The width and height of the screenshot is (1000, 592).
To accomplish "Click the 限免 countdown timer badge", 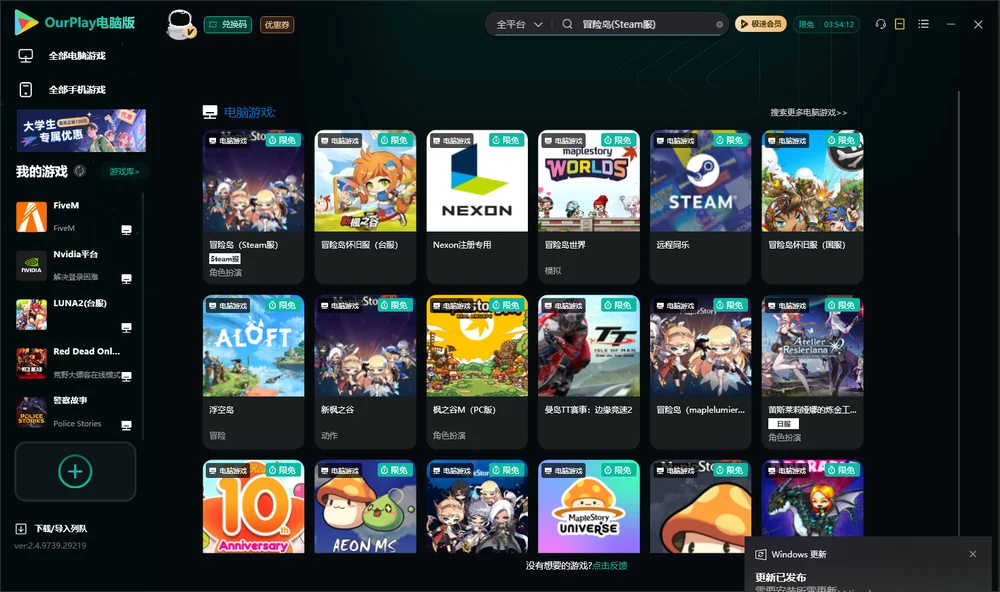I will tap(826, 24).
